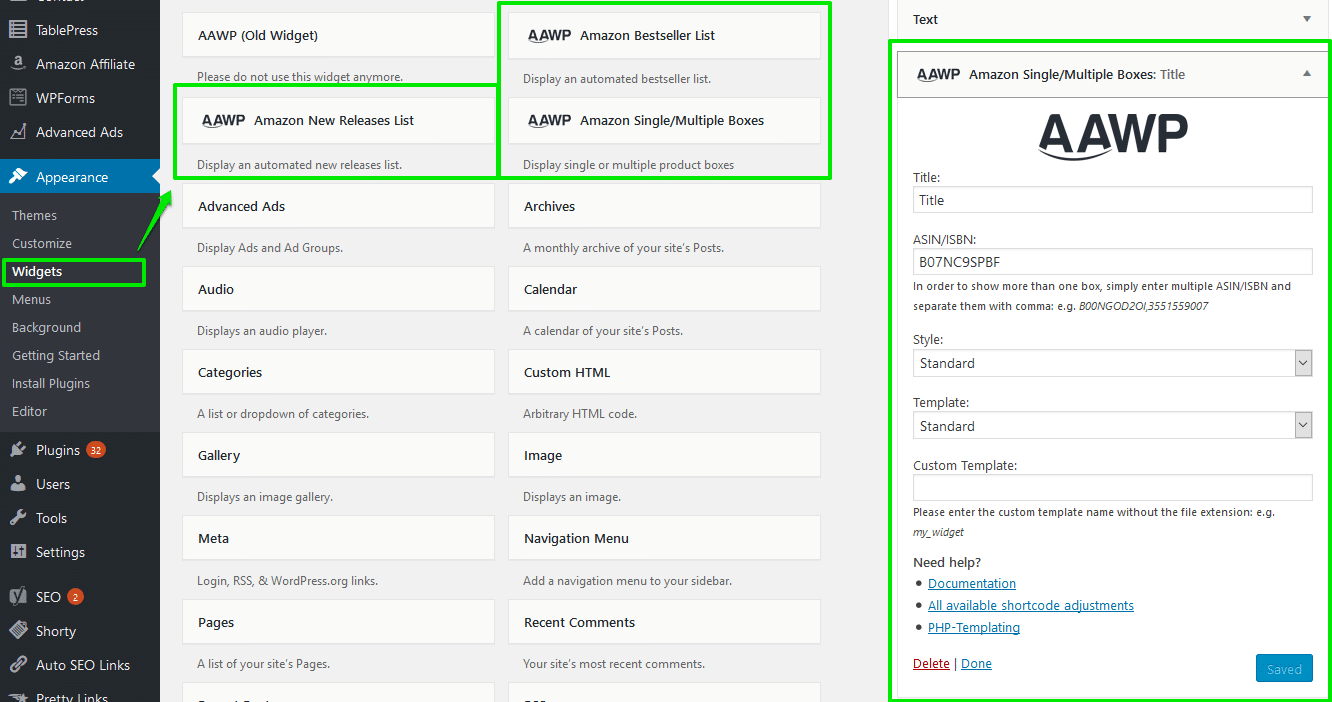Open the Editor submenu item

click(x=29, y=411)
